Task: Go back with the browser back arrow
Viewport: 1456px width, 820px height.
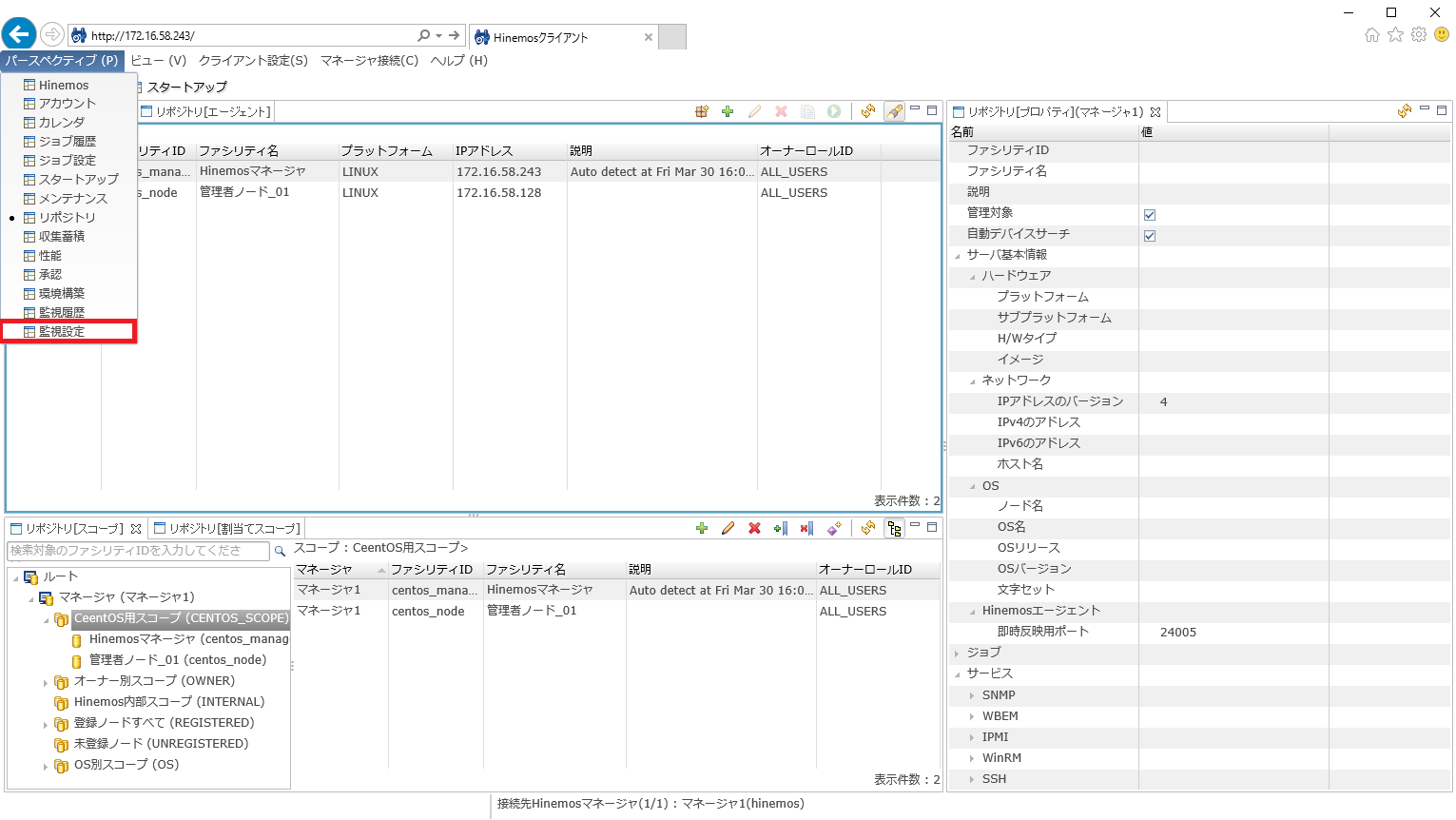Action: click(19, 35)
